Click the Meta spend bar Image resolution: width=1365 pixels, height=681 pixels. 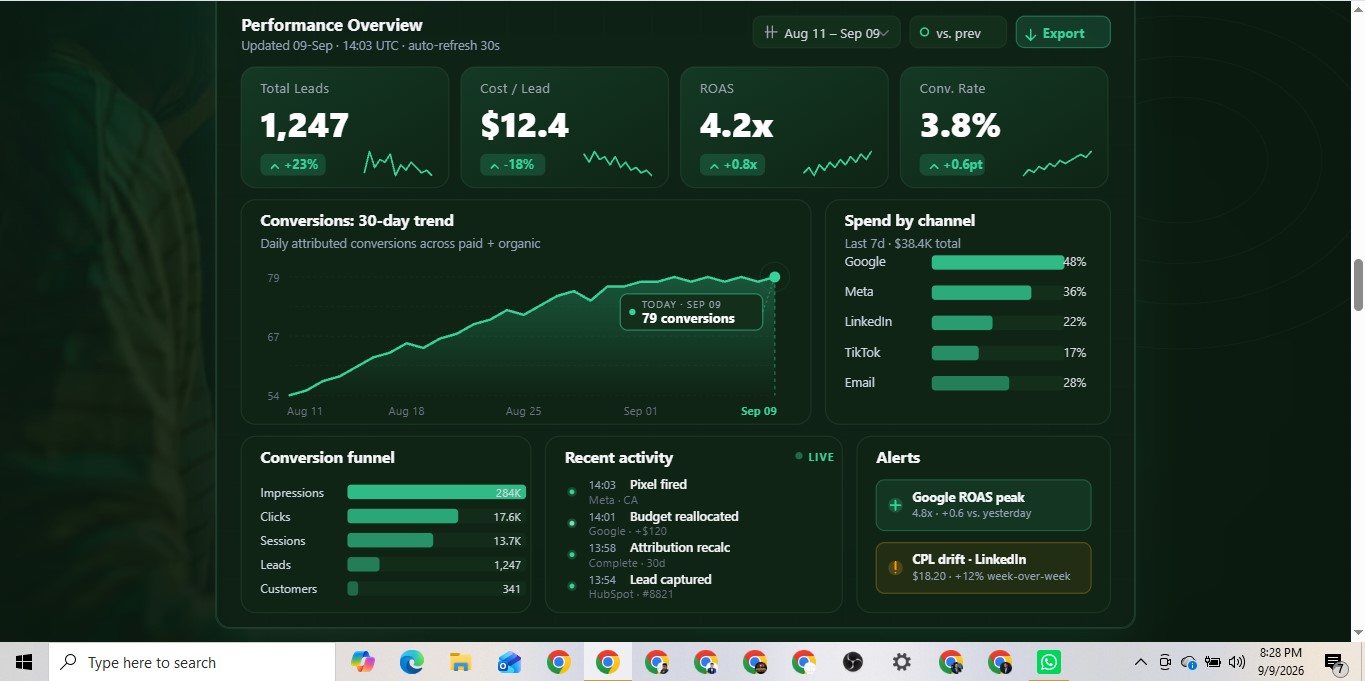tap(981, 292)
